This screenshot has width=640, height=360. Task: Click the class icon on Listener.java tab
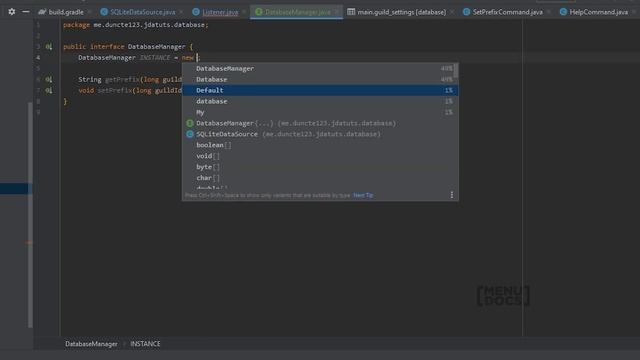[196, 12]
